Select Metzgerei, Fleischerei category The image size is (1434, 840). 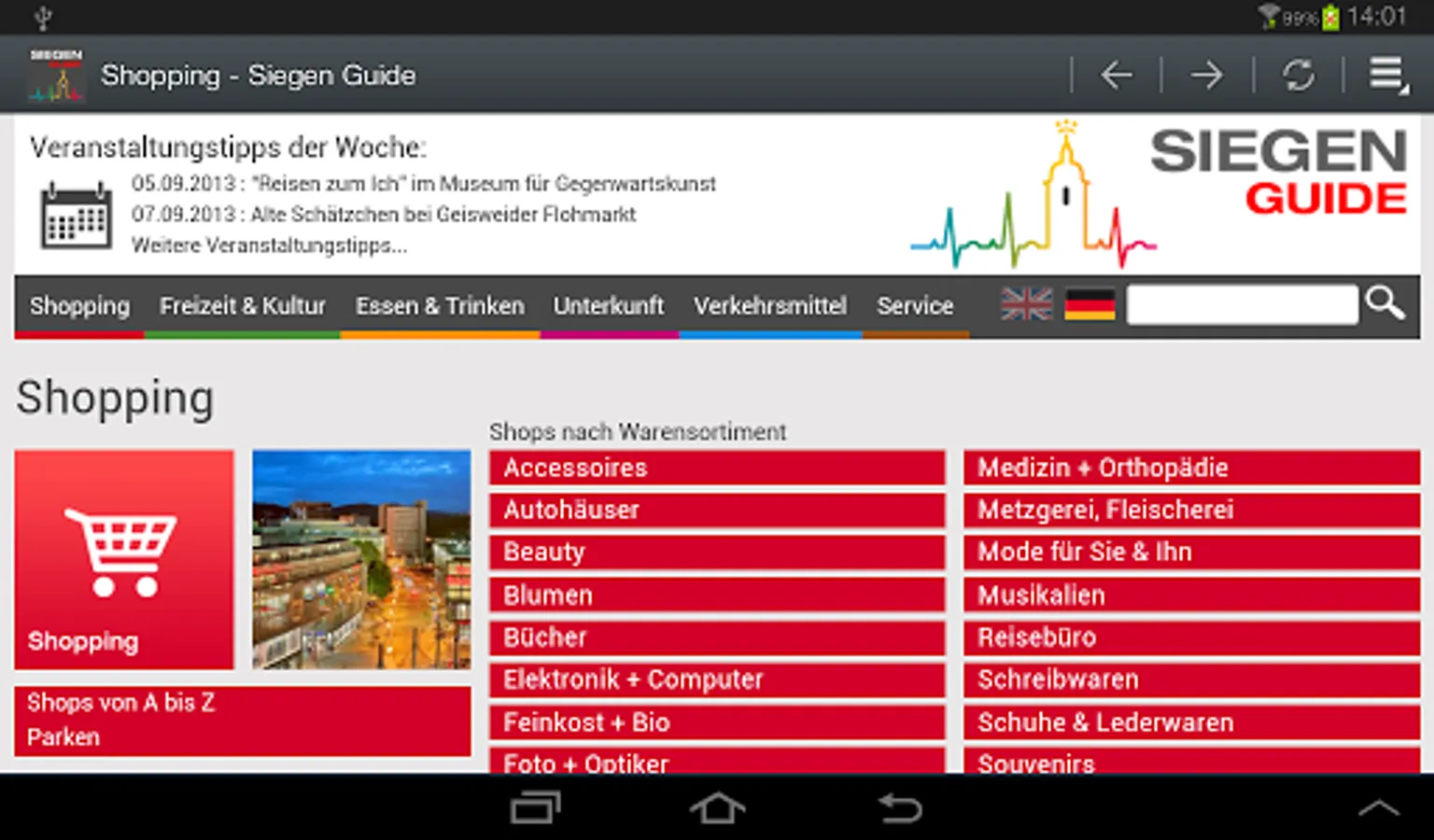click(1191, 510)
